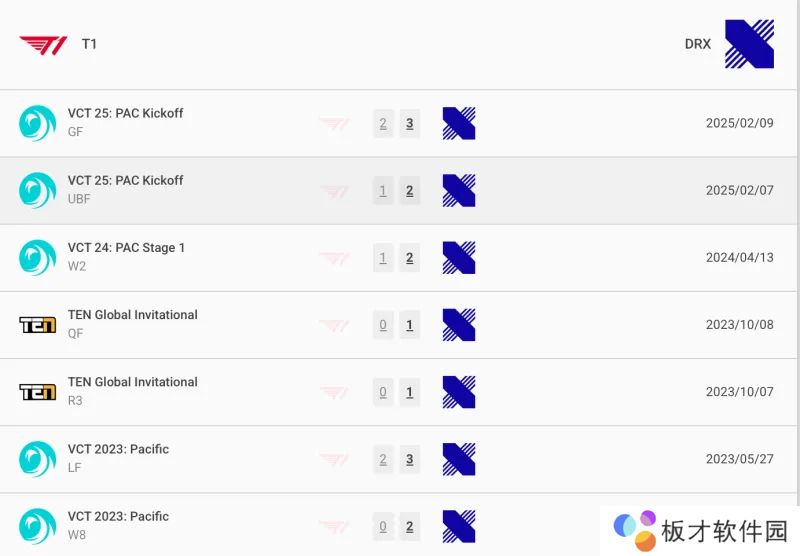Image resolution: width=800 pixels, height=556 pixels.
Task: Open VCT 2023: Pacific W8 match title
Action: tap(118, 516)
